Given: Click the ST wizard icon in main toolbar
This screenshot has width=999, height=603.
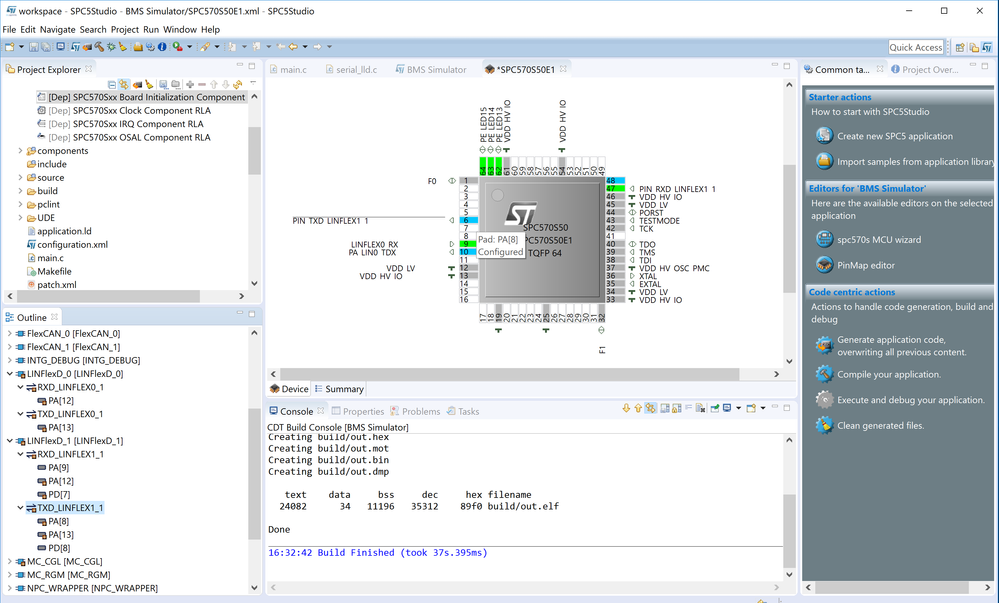Looking at the screenshot, I should click(75, 47).
